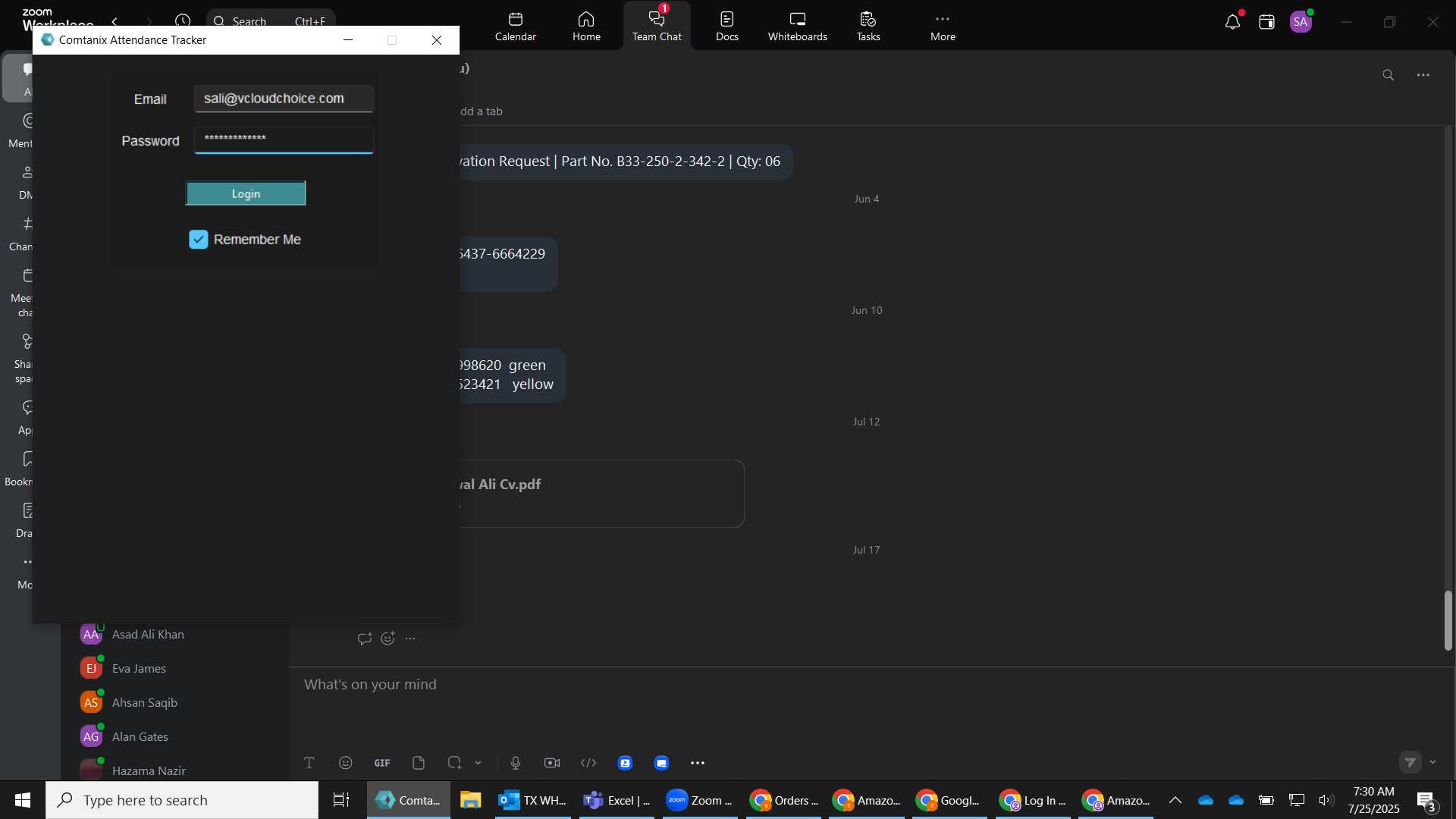Open Windows Action Center notifications
This screenshot has height=819, width=1456.
[1426, 800]
